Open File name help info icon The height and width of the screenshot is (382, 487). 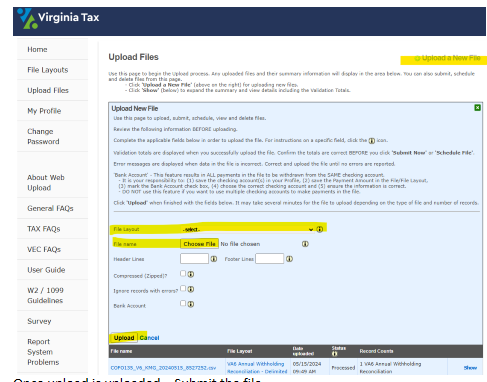pos(305,244)
